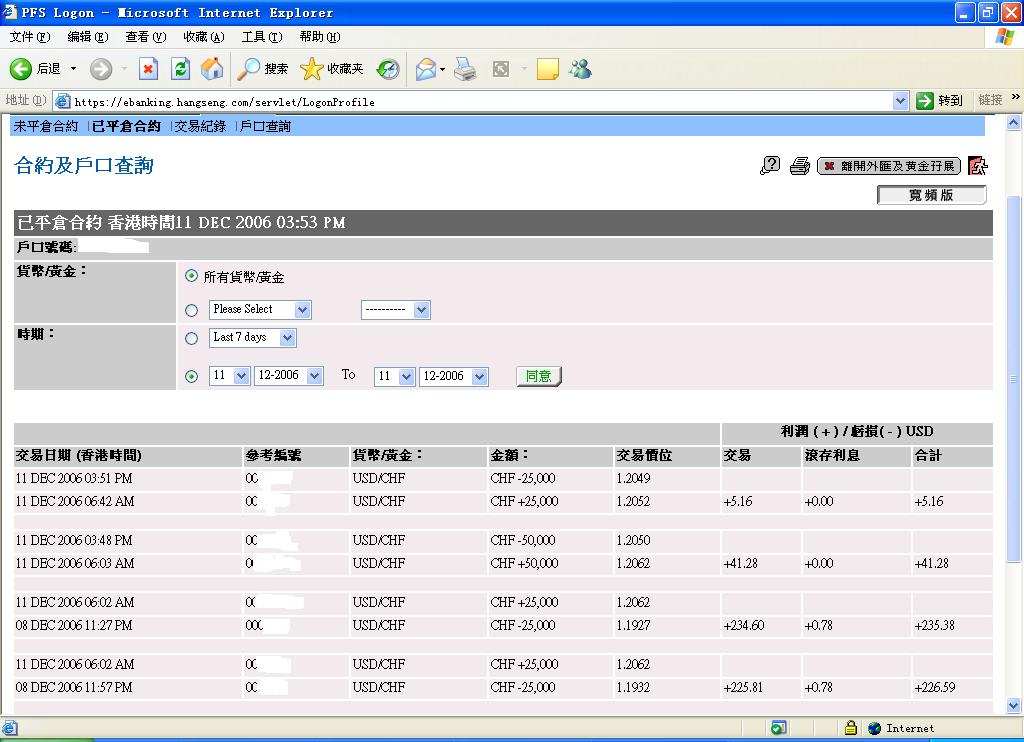Viewport: 1024px width, 742px height.
Task: Go to the Home page icon
Action: (212, 69)
